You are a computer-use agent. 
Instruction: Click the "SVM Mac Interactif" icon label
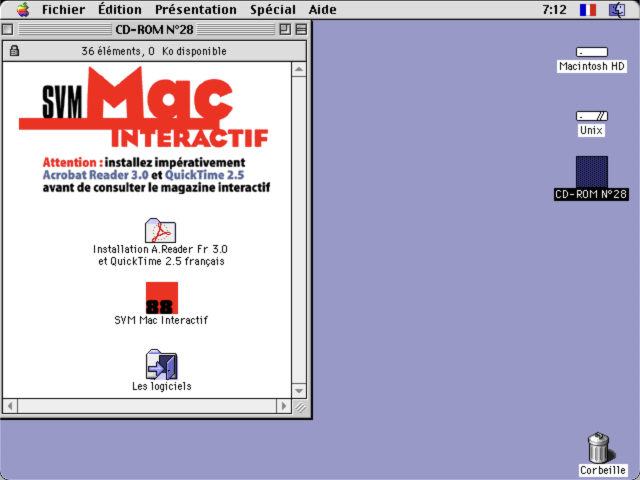click(161, 320)
